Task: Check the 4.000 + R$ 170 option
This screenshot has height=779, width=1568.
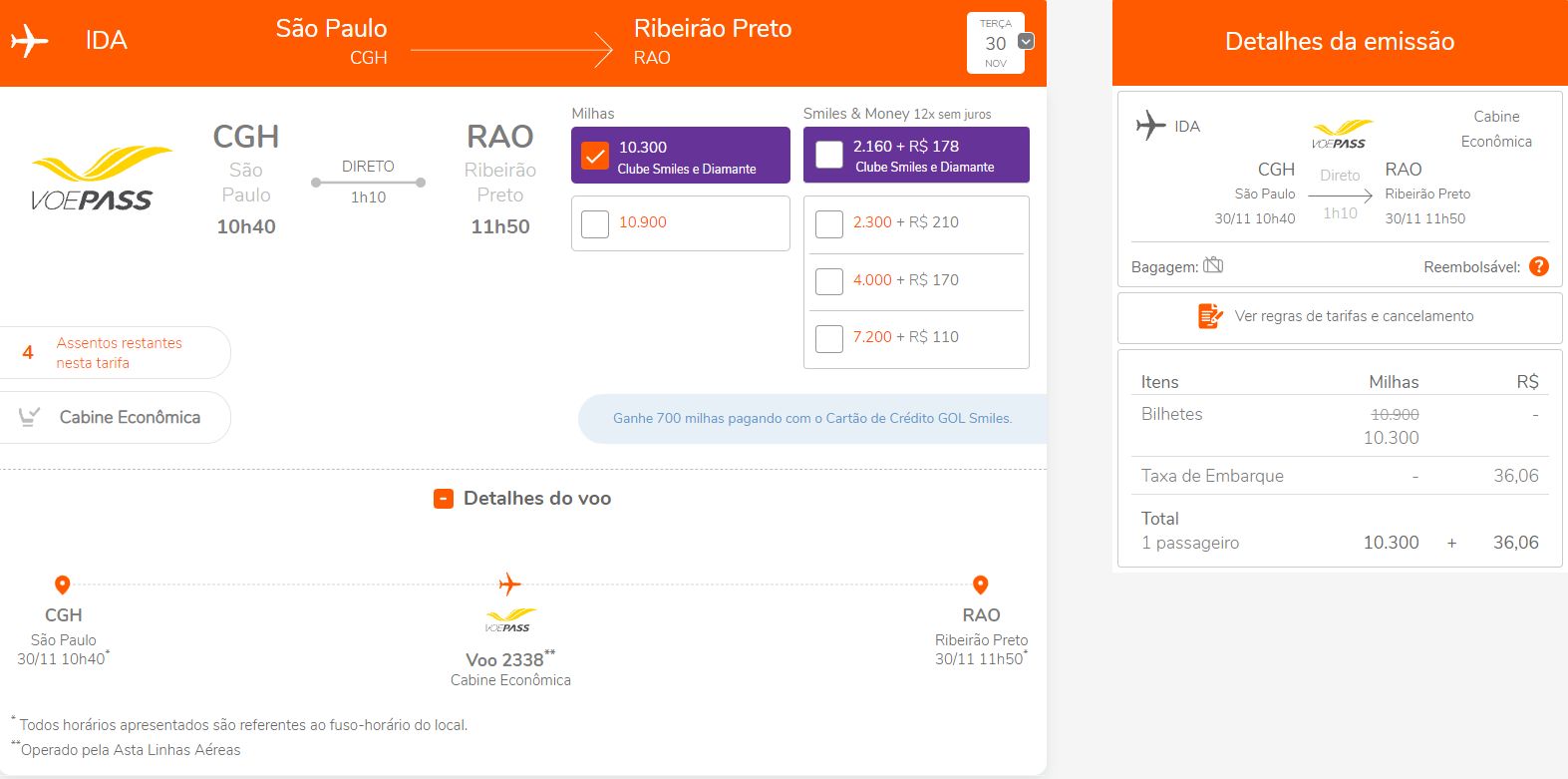Action: [x=829, y=281]
